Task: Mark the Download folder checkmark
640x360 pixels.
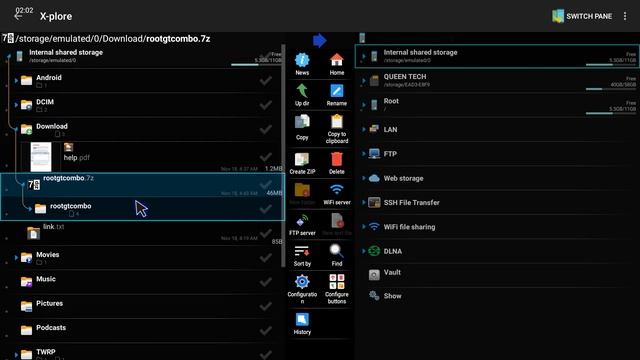Action: tap(266, 129)
